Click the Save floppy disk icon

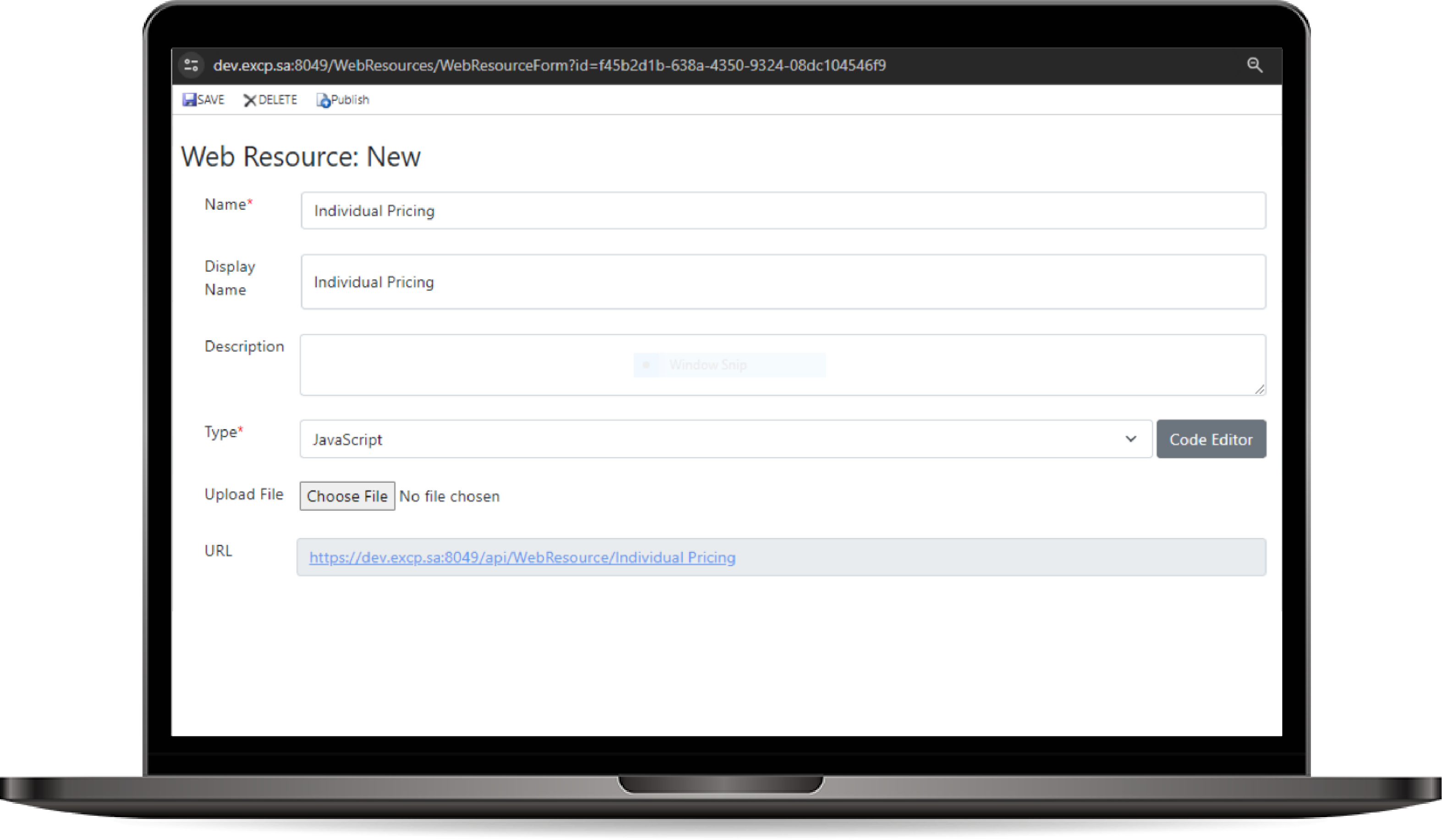click(189, 99)
